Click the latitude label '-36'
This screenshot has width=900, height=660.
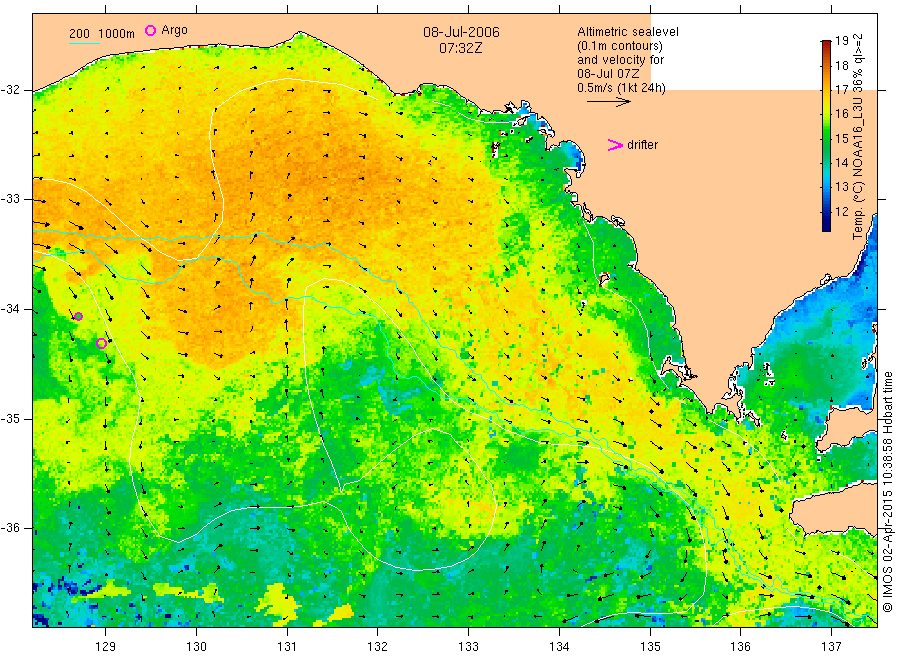[x=10, y=528]
